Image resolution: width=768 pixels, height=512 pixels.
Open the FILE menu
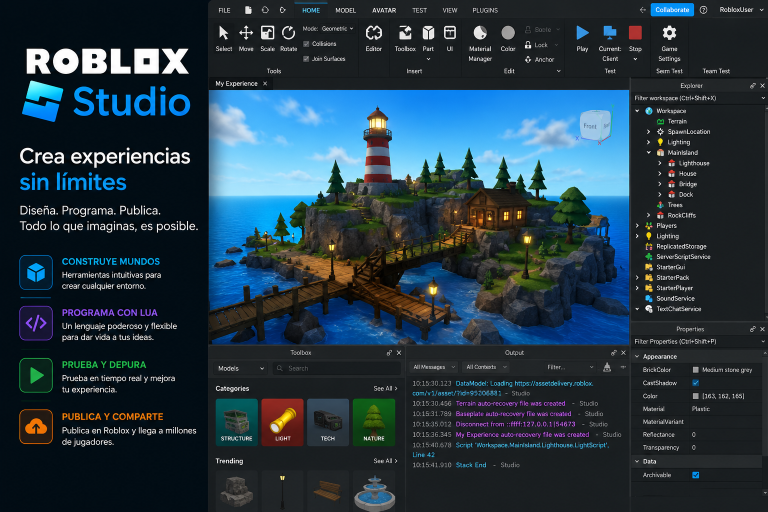[224, 10]
